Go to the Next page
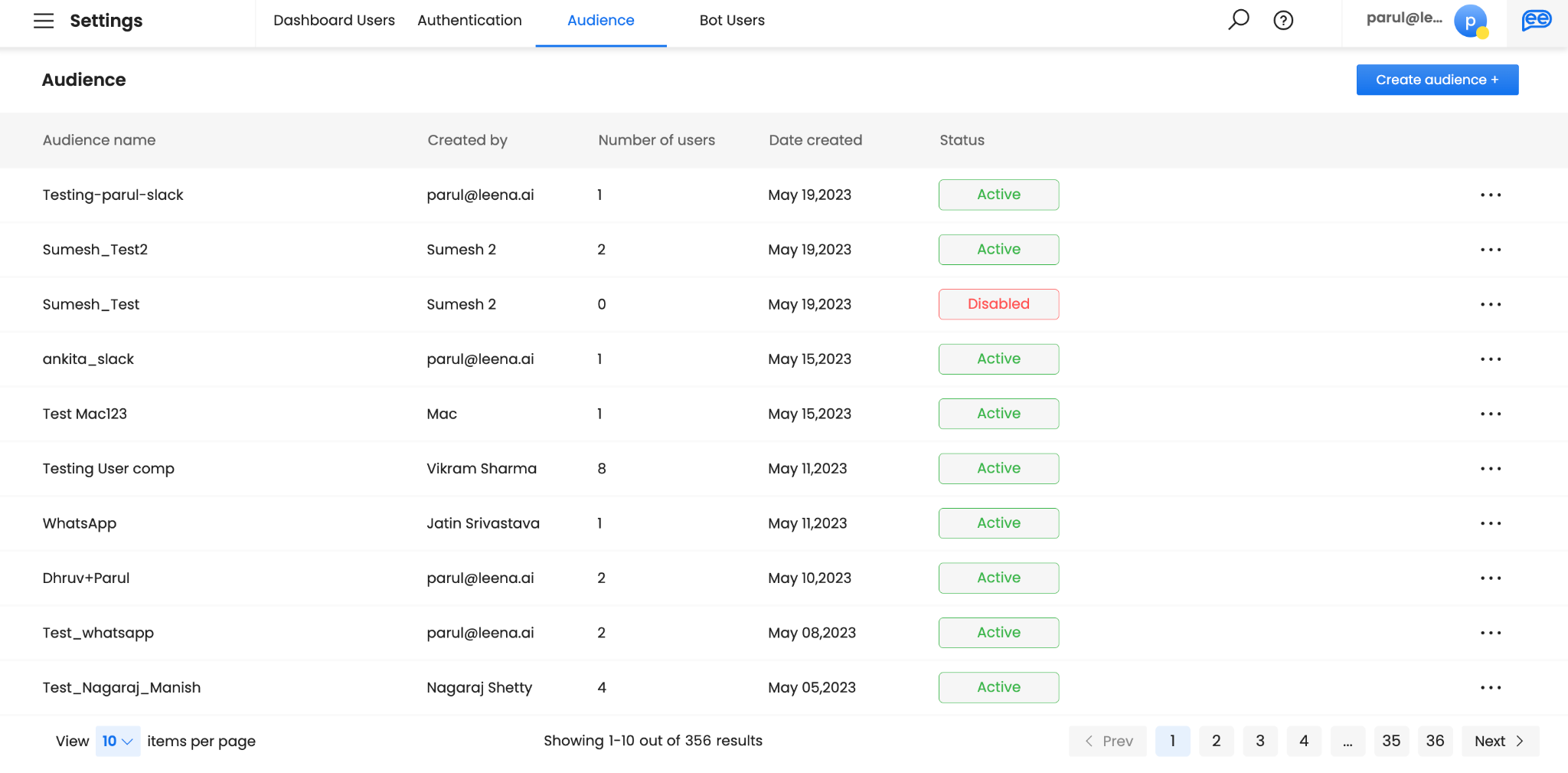This screenshot has width=1568, height=773. 1500,741
